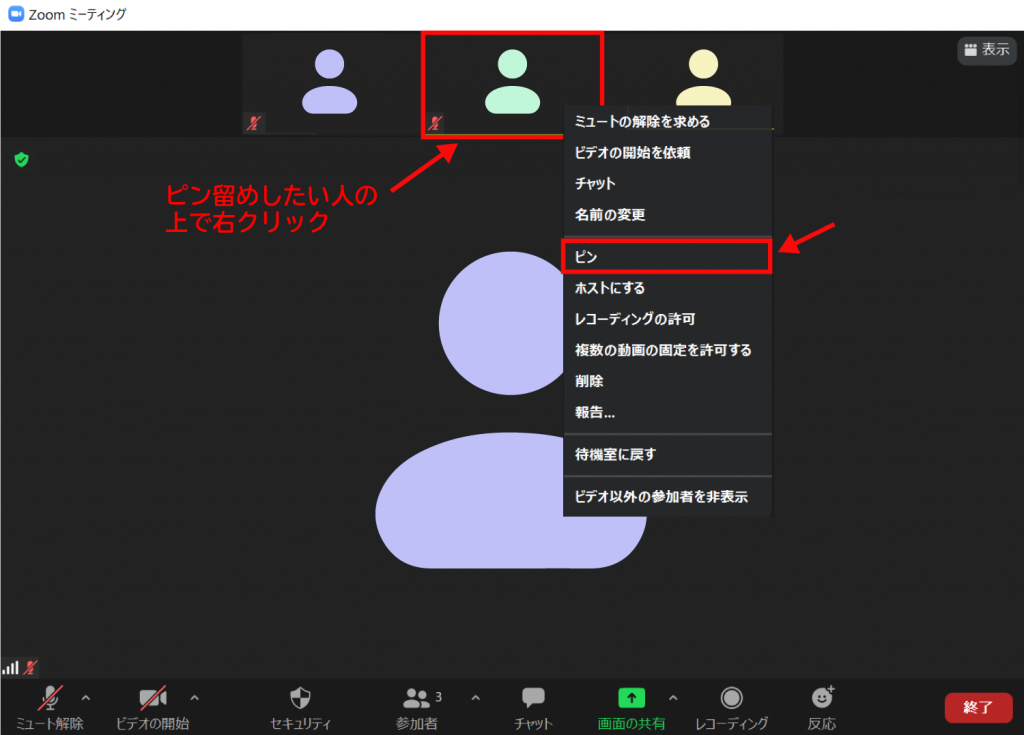
Task: Open the Chat bubble icon in toolbar
Action: click(533, 698)
